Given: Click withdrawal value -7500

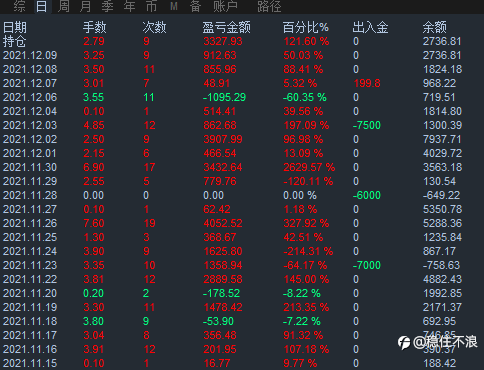Looking at the screenshot, I should pos(367,125).
